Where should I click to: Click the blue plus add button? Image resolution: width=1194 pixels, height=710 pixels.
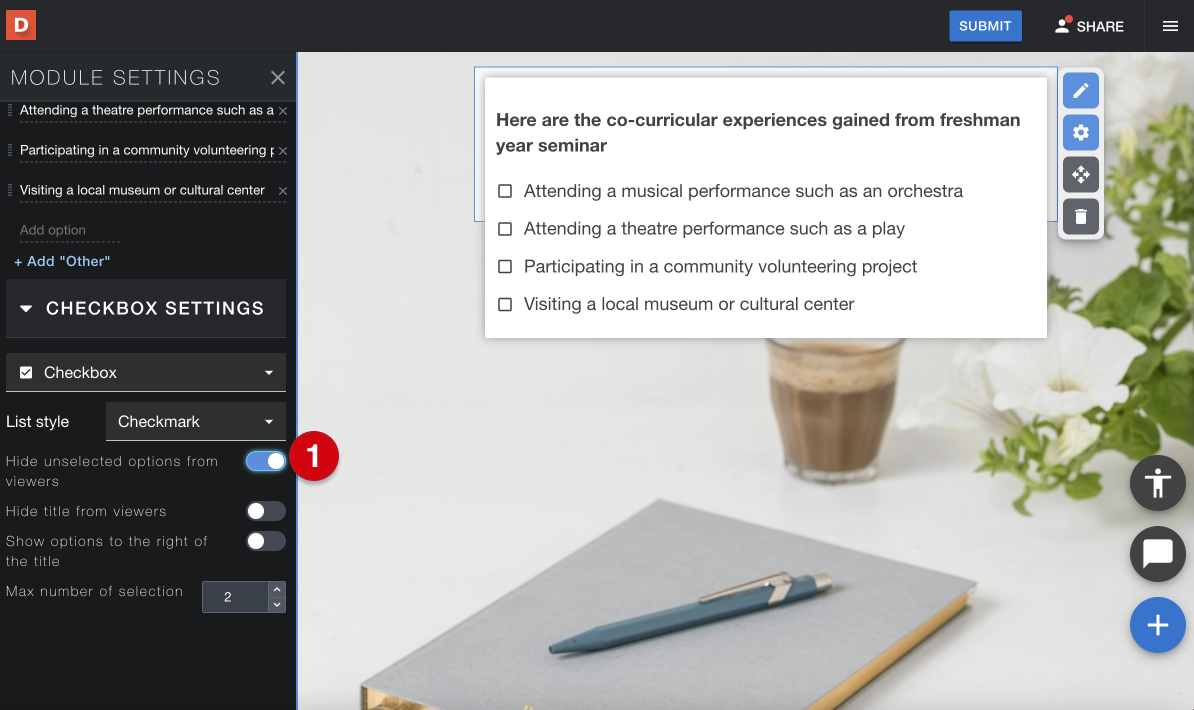[x=1157, y=625]
